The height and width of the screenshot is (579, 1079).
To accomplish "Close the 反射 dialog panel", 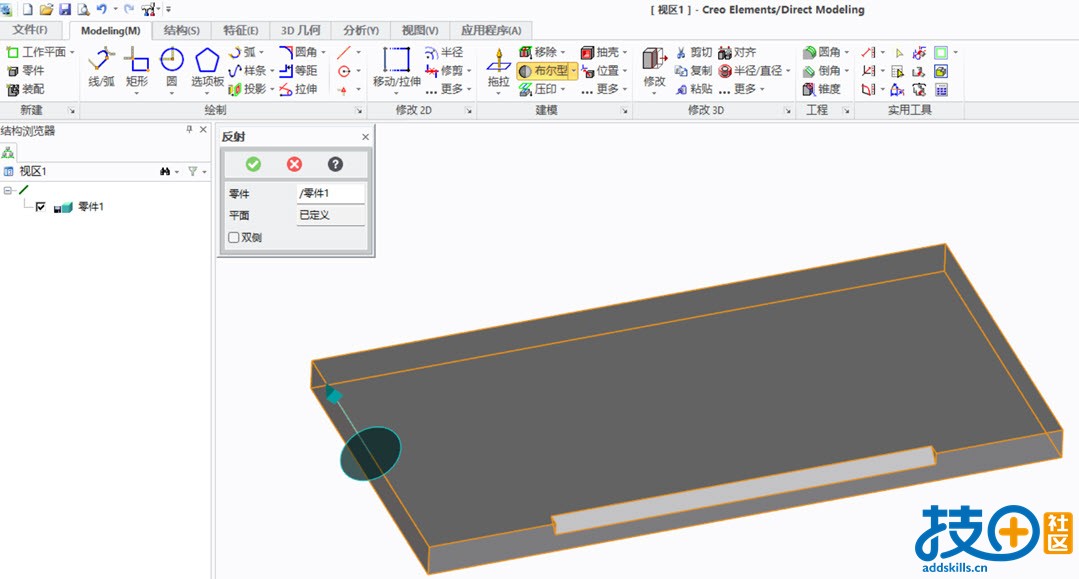I will point(365,137).
